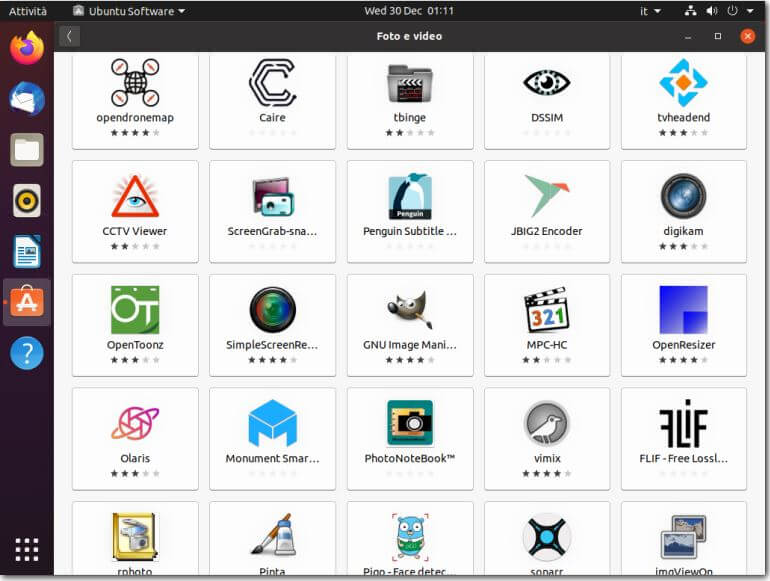Open the OpenToonz green icon
Screen dimensions: 770x581
coord(135,310)
